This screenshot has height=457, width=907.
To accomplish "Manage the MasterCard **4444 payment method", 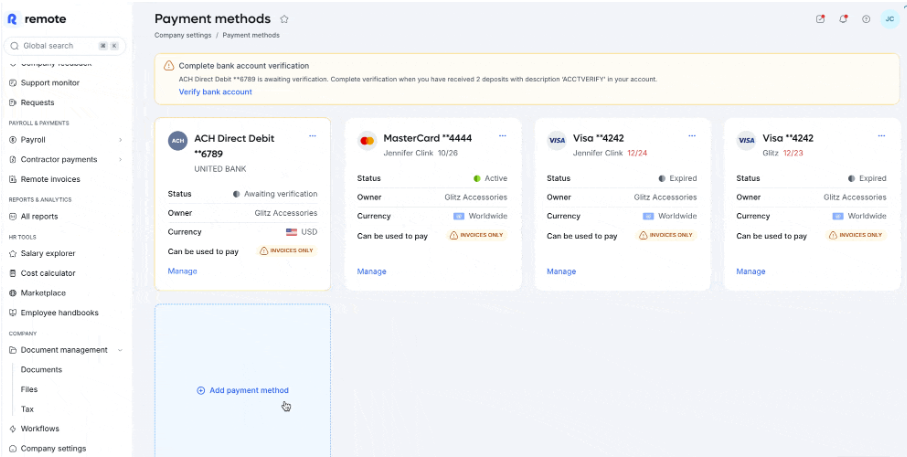I will [x=371, y=271].
